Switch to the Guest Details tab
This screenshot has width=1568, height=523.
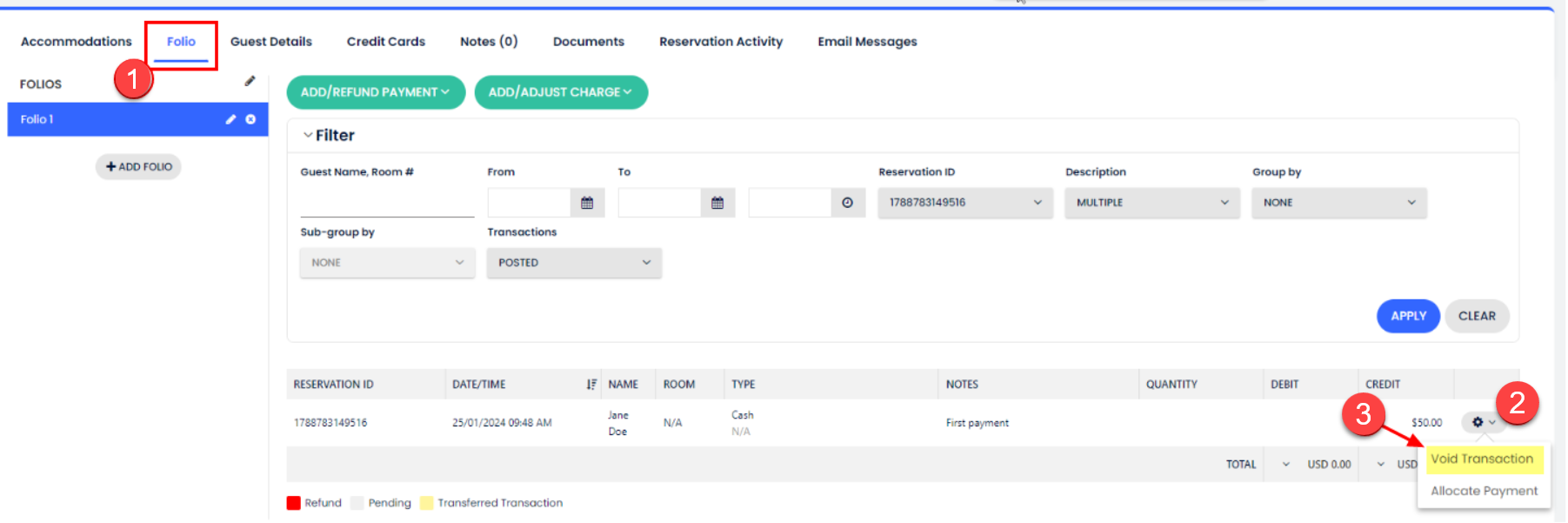pyautogui.click(x=270, y=42)
